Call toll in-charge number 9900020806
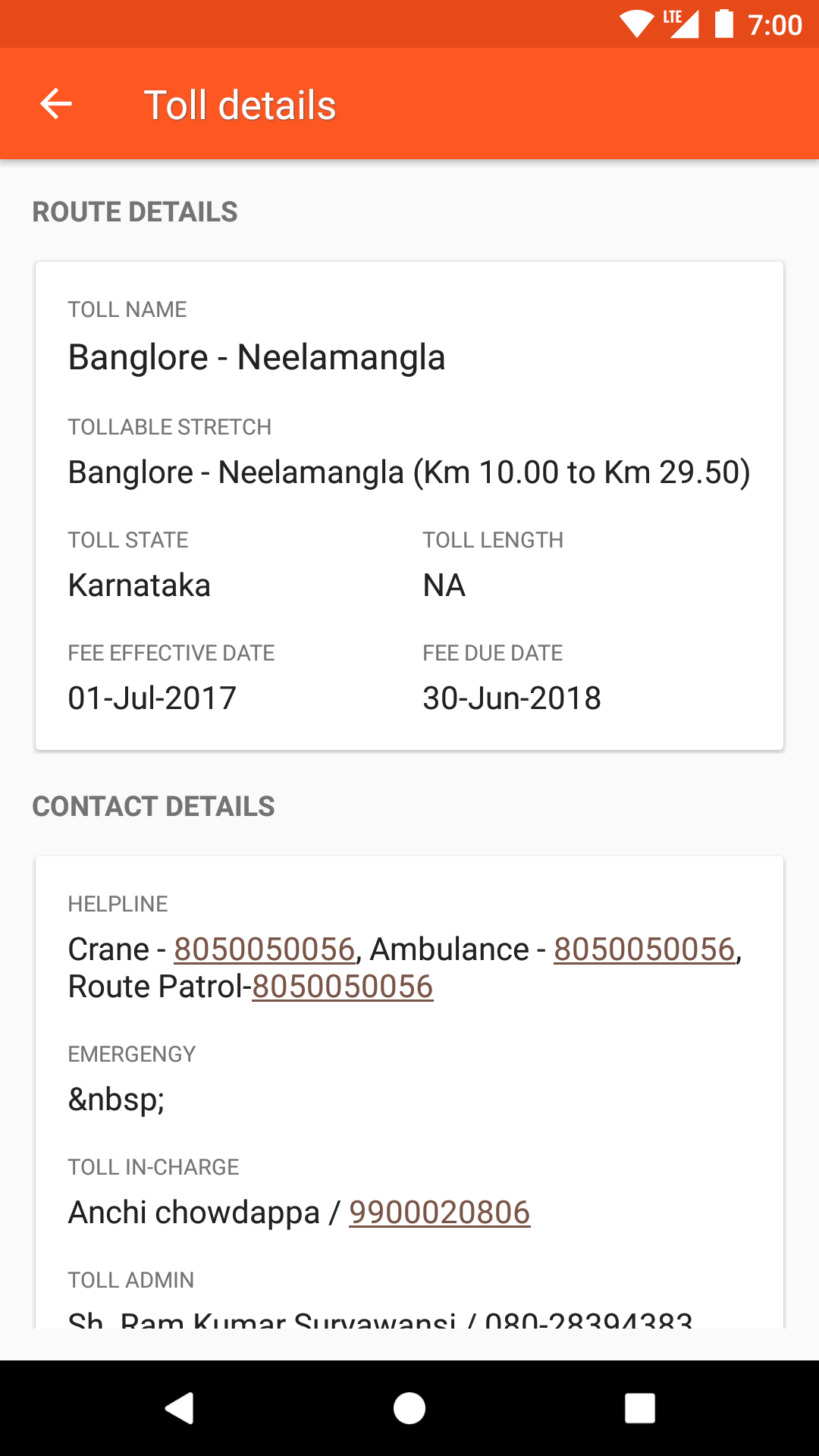Screen dimensions: 819x1456 [440, 1213]
